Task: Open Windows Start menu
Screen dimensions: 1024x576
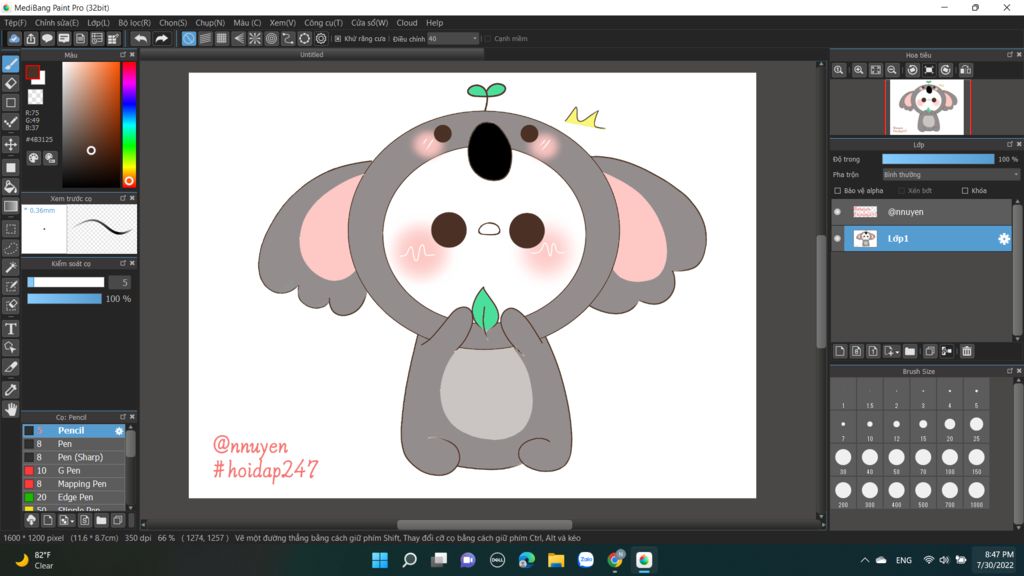Action: point(379,560)
